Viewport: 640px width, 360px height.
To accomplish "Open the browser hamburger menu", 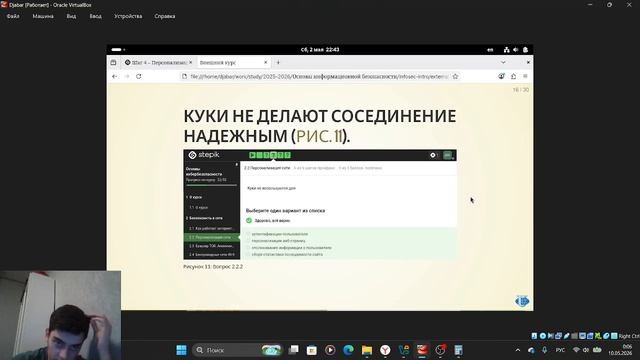I will (525, 76).
